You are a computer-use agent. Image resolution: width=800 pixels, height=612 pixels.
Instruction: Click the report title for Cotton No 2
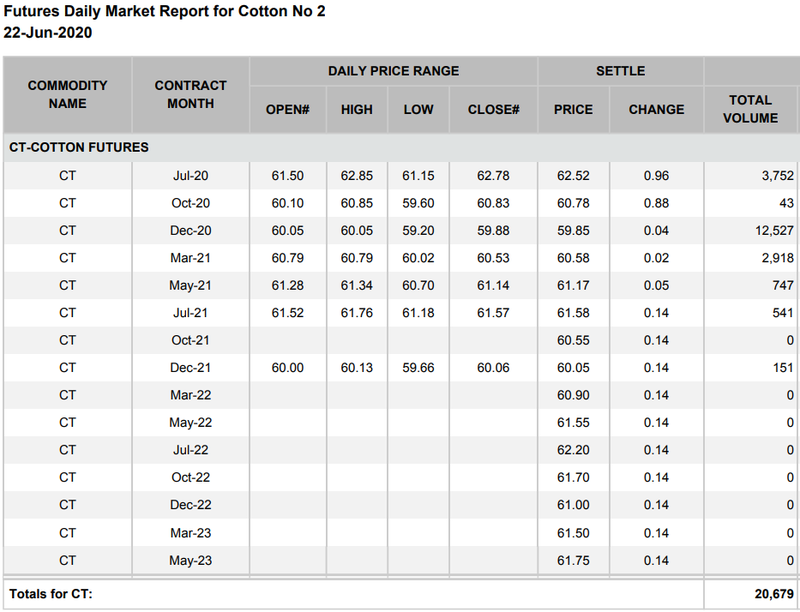[x=165, y=11]
